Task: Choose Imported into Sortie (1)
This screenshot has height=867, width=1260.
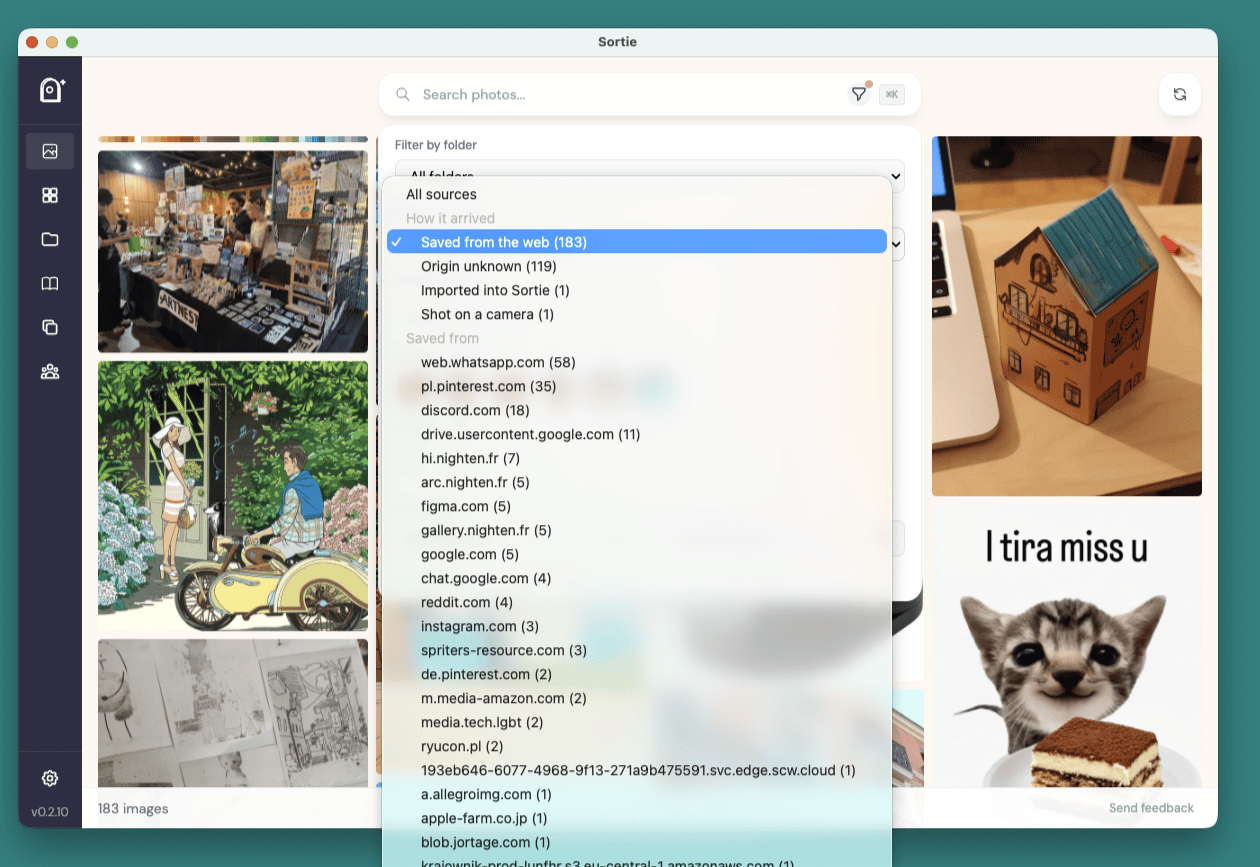Action: coord(637,290)
